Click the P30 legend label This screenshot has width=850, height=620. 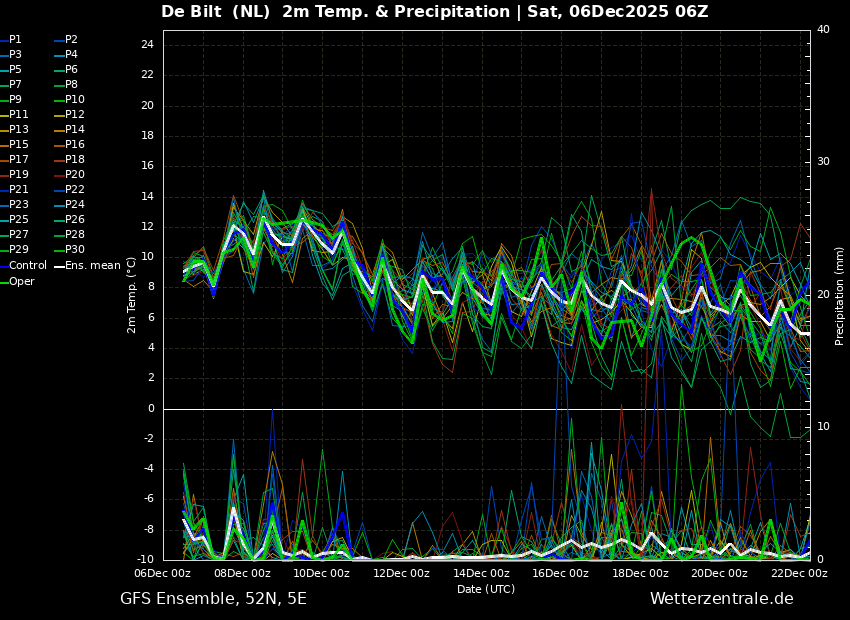point(75,250)
